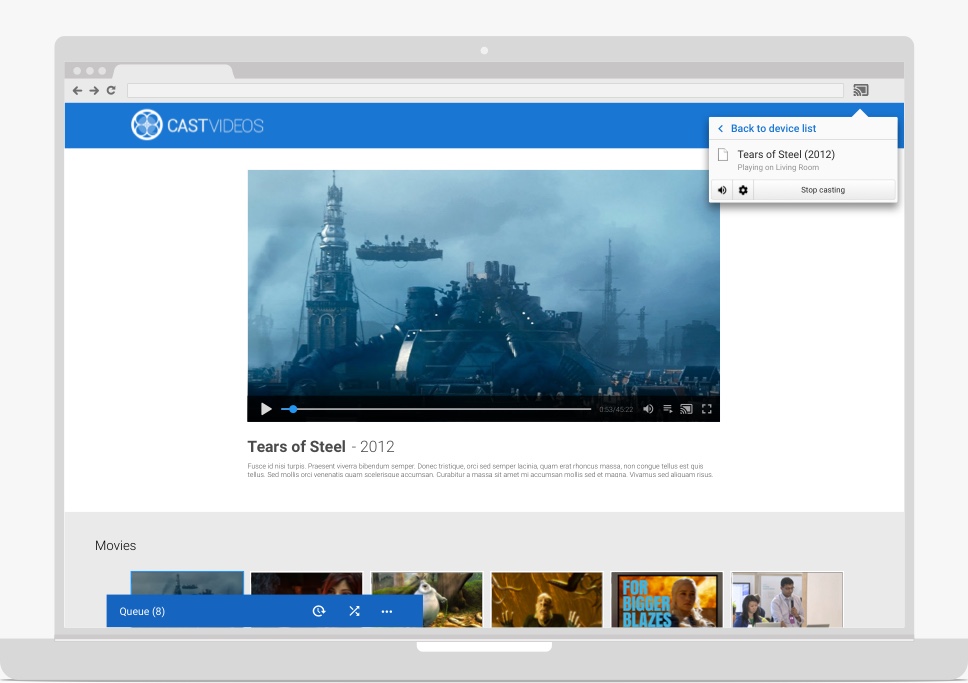Viewport: 968px width, 683px height.
Task: Open the playlist queue icon in player
Action: [667, 409]
